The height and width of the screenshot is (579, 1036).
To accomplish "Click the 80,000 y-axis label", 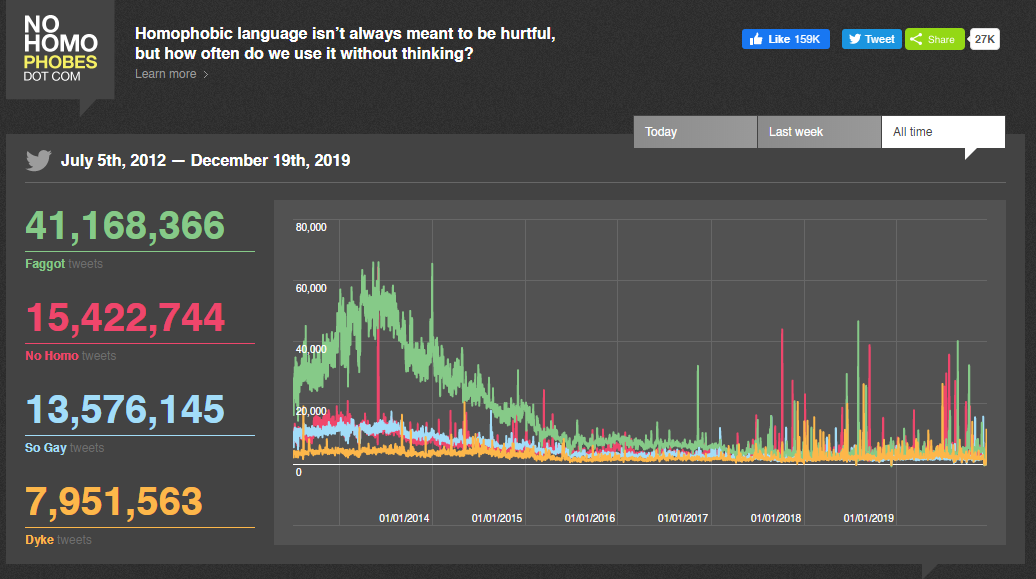I will [311, 227].
